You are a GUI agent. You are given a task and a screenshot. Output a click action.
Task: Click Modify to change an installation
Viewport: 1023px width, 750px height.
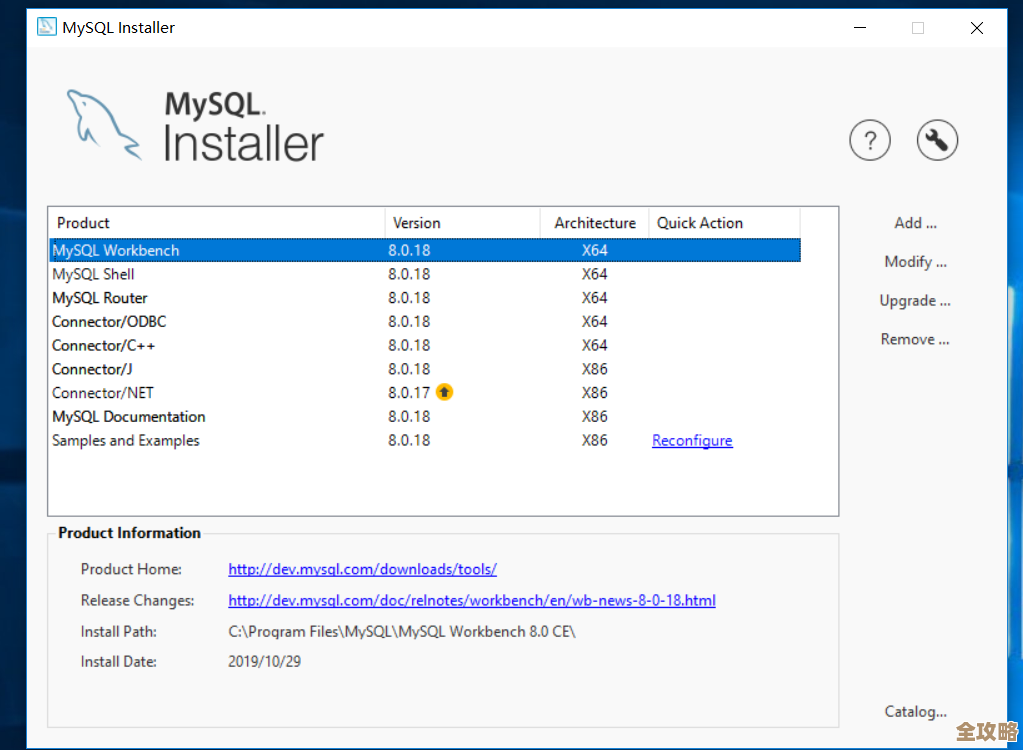(x=914, y=261)
